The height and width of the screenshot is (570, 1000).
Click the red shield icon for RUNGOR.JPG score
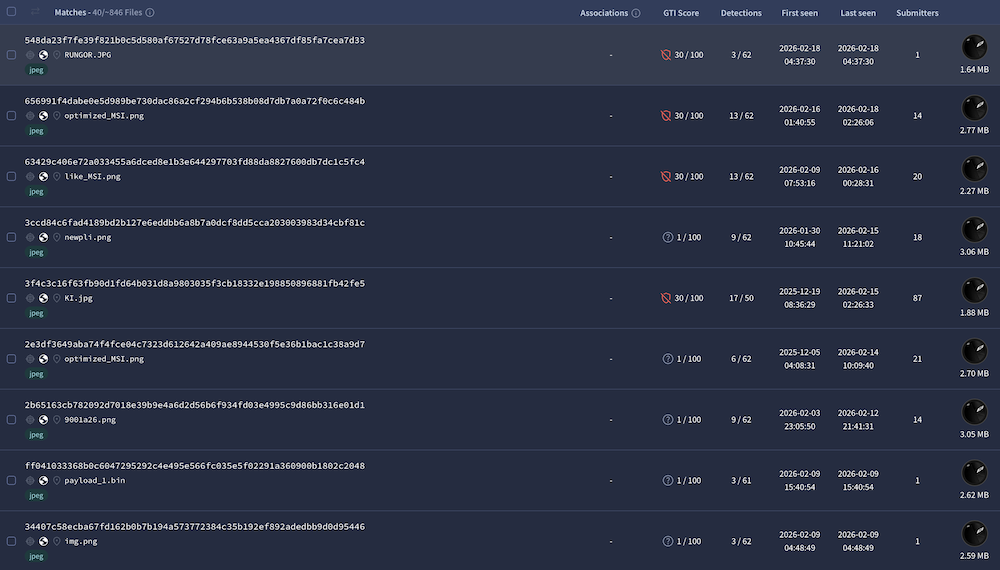tap(666, 55)
